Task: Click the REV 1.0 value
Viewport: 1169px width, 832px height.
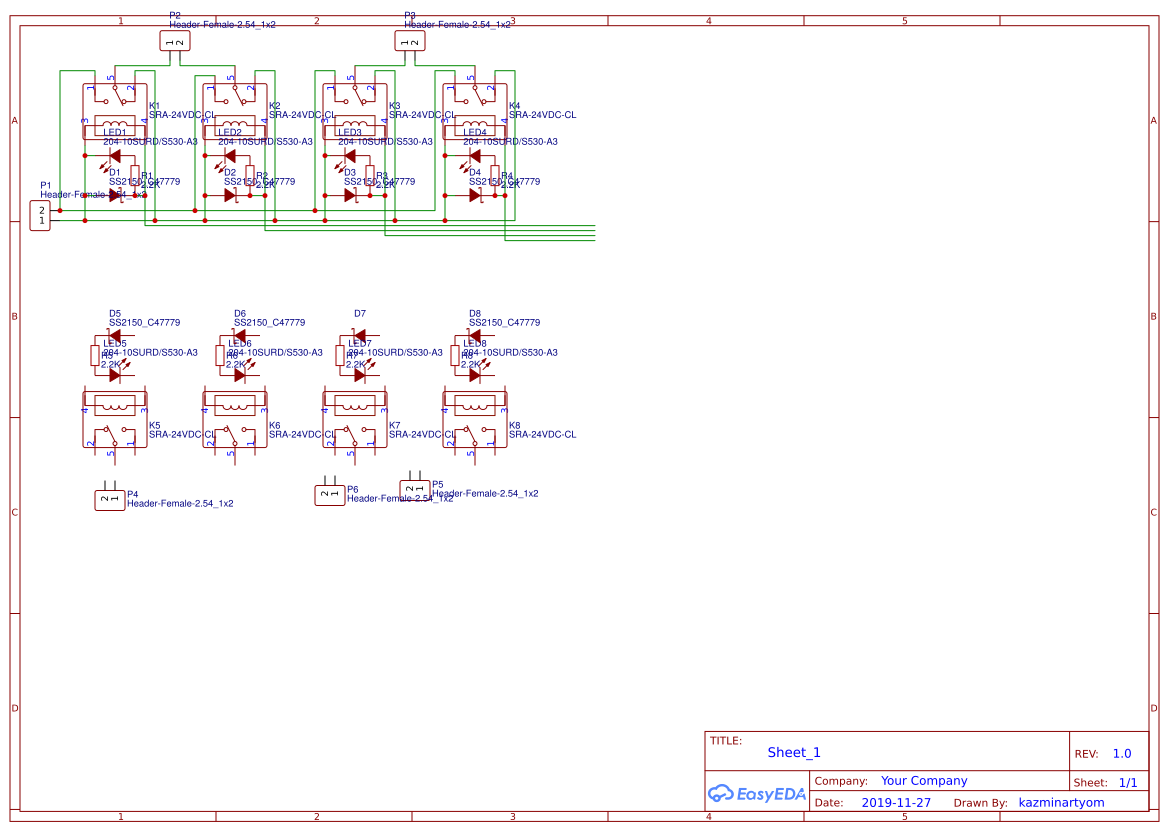Action: point(1122,754)
